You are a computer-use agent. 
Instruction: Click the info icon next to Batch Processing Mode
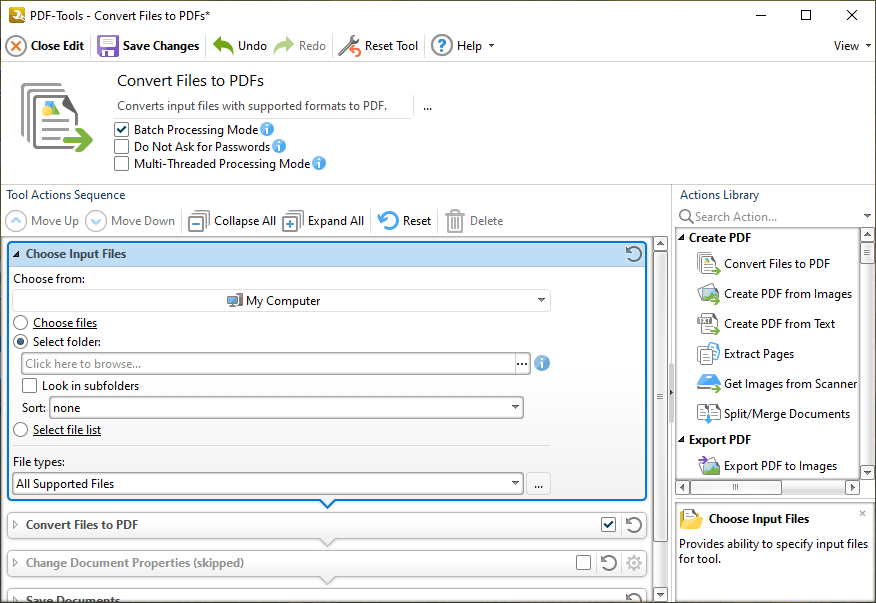265,129
